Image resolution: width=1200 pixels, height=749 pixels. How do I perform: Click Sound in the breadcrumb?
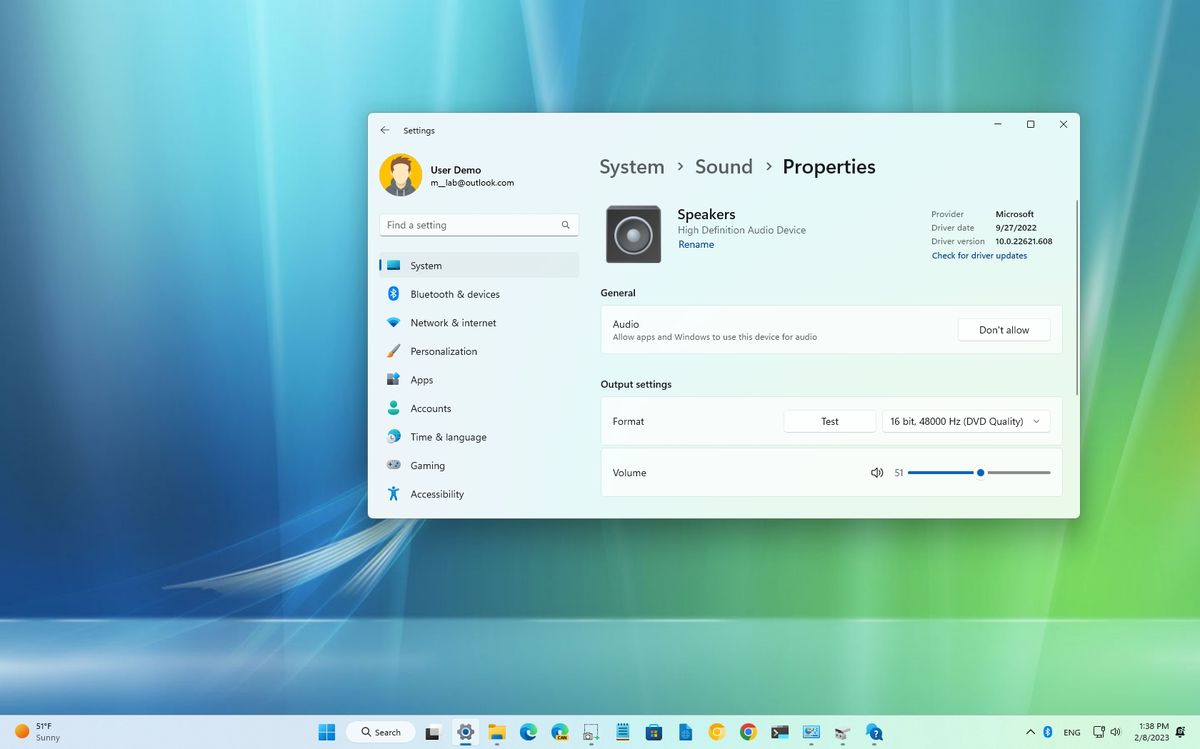coord(723,166)
